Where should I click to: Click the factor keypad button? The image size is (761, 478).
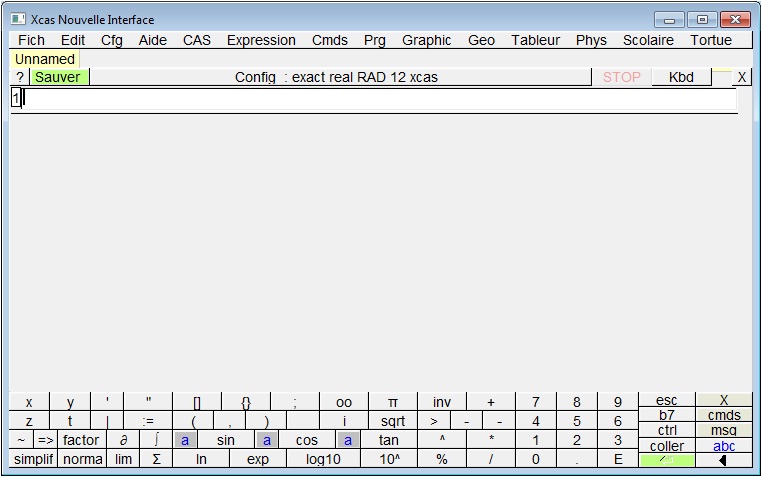coord(81,440)
